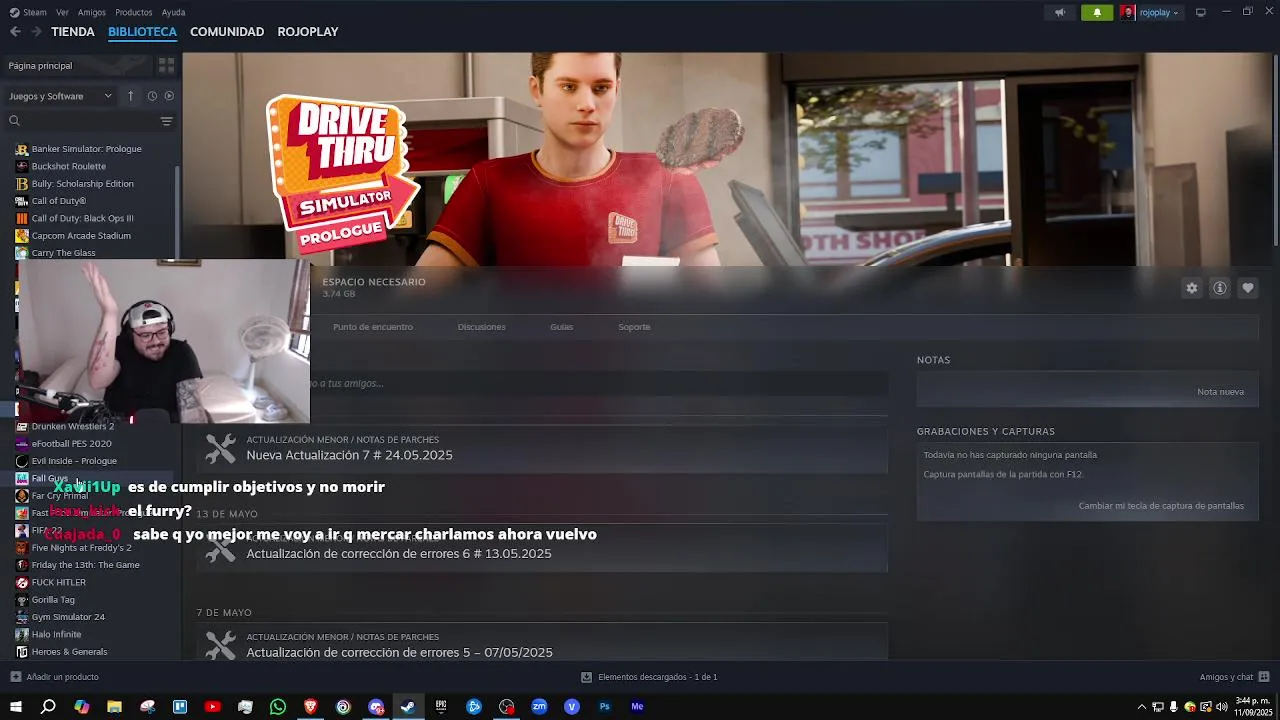Open the Zoom app in taskbar

tap(539, 707)
